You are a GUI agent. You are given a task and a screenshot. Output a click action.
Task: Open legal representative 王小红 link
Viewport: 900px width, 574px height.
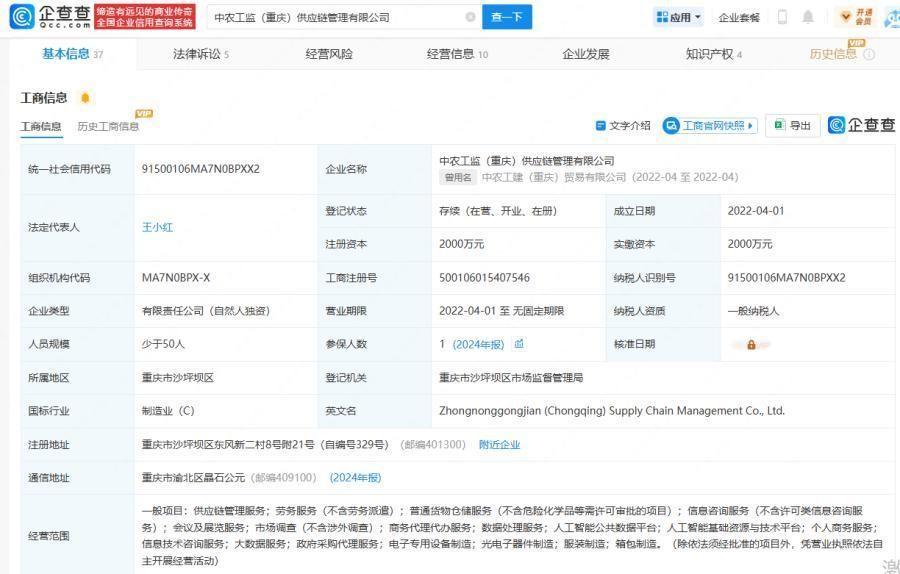tap(157, 227)
